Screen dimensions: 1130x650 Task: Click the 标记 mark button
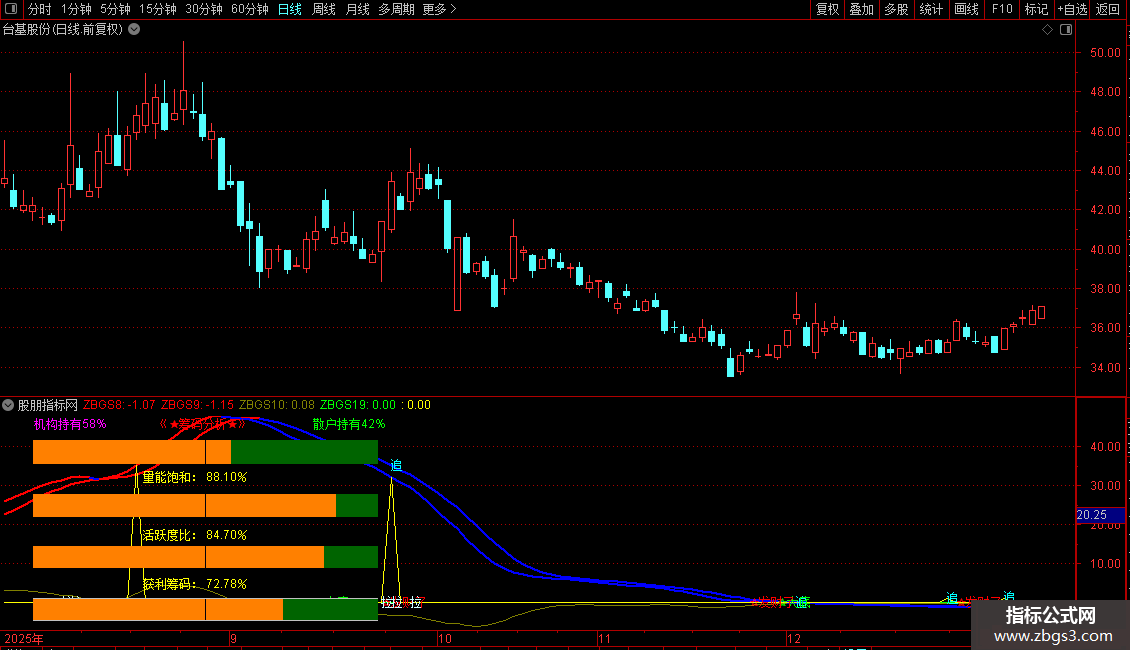[x=1036, y=9]
